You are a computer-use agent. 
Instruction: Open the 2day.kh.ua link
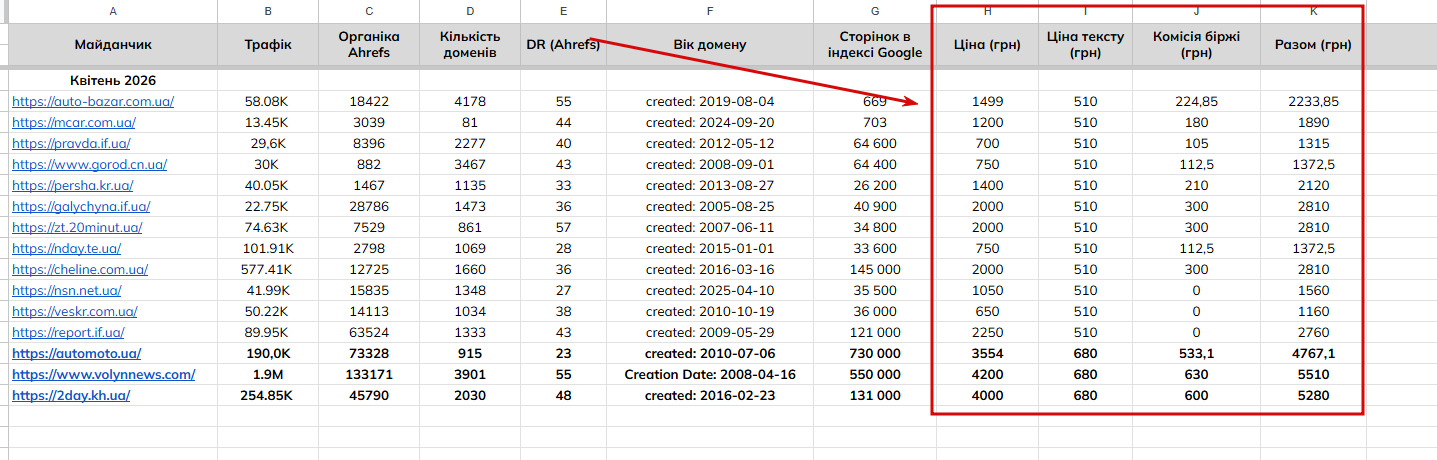click(x=71, y=396)
